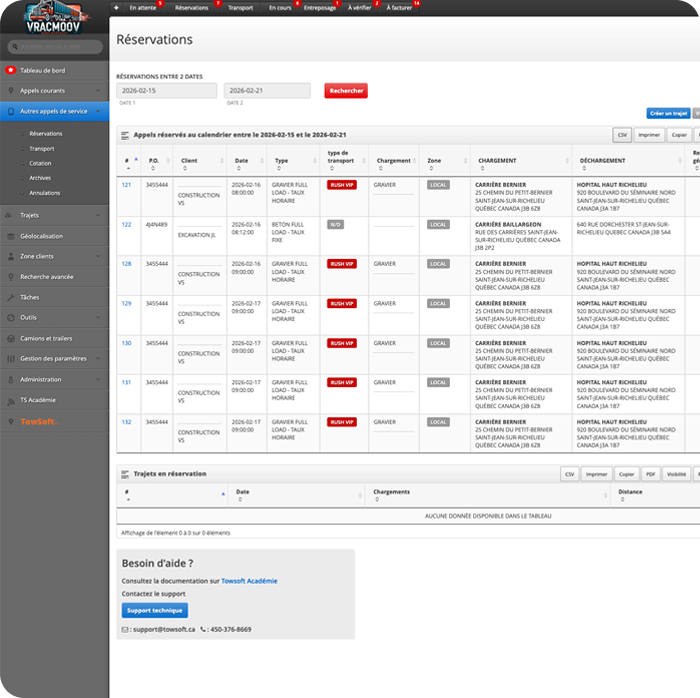
Task: Expand the Trajets menu arrow
Action: point(98,215)
